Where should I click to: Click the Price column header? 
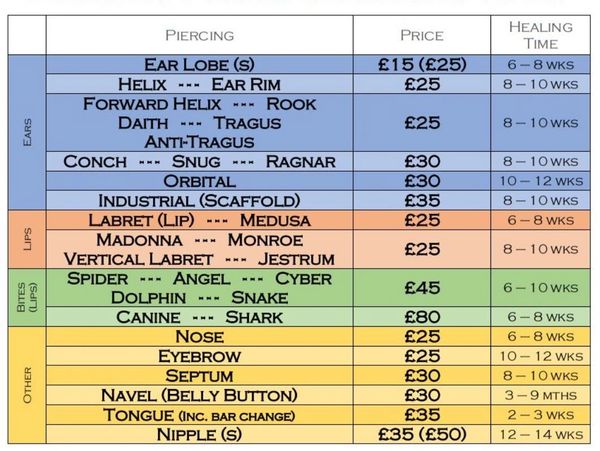[421, 35]
